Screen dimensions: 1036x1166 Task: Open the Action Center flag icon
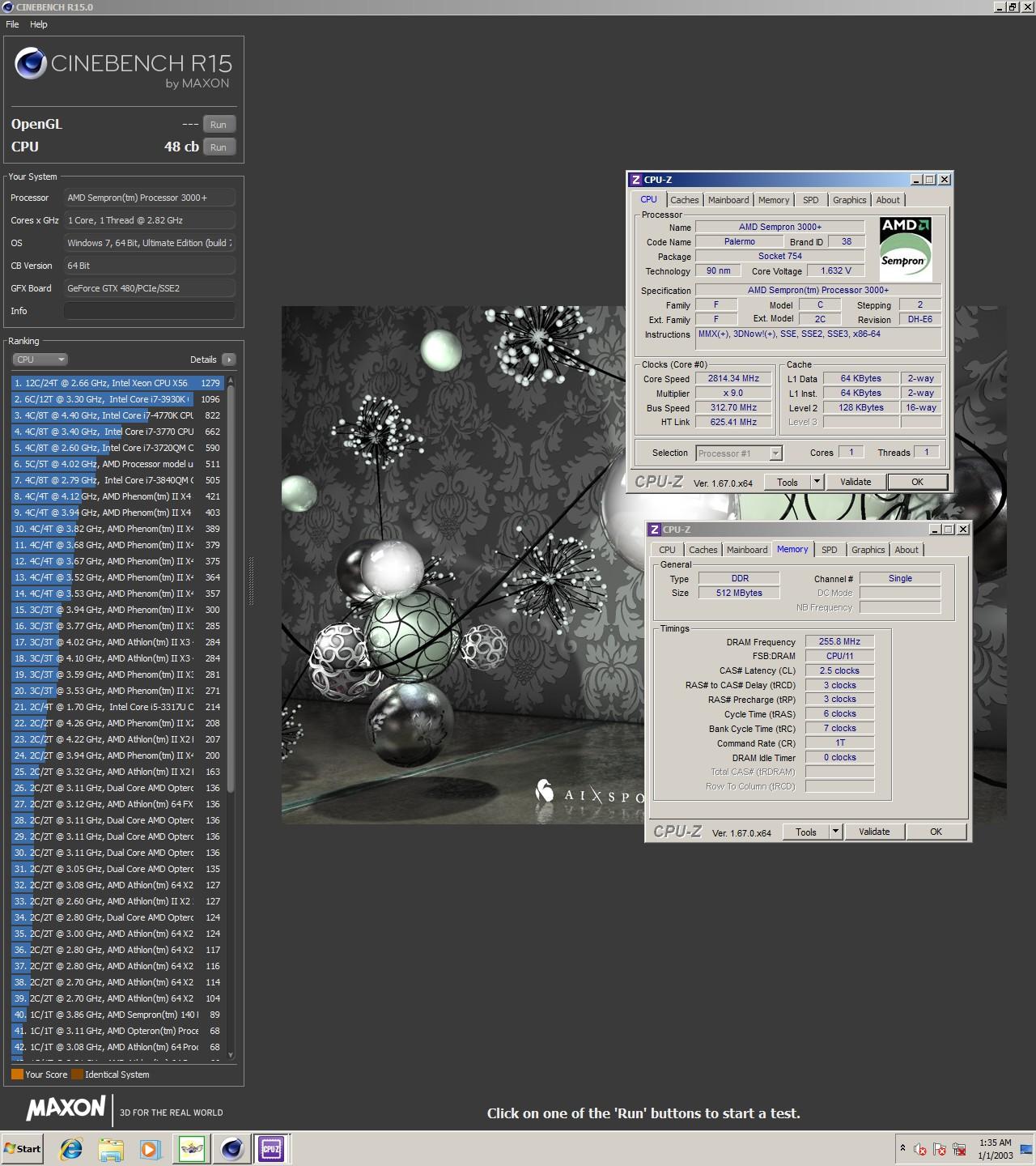click(x=940, y=1149)
